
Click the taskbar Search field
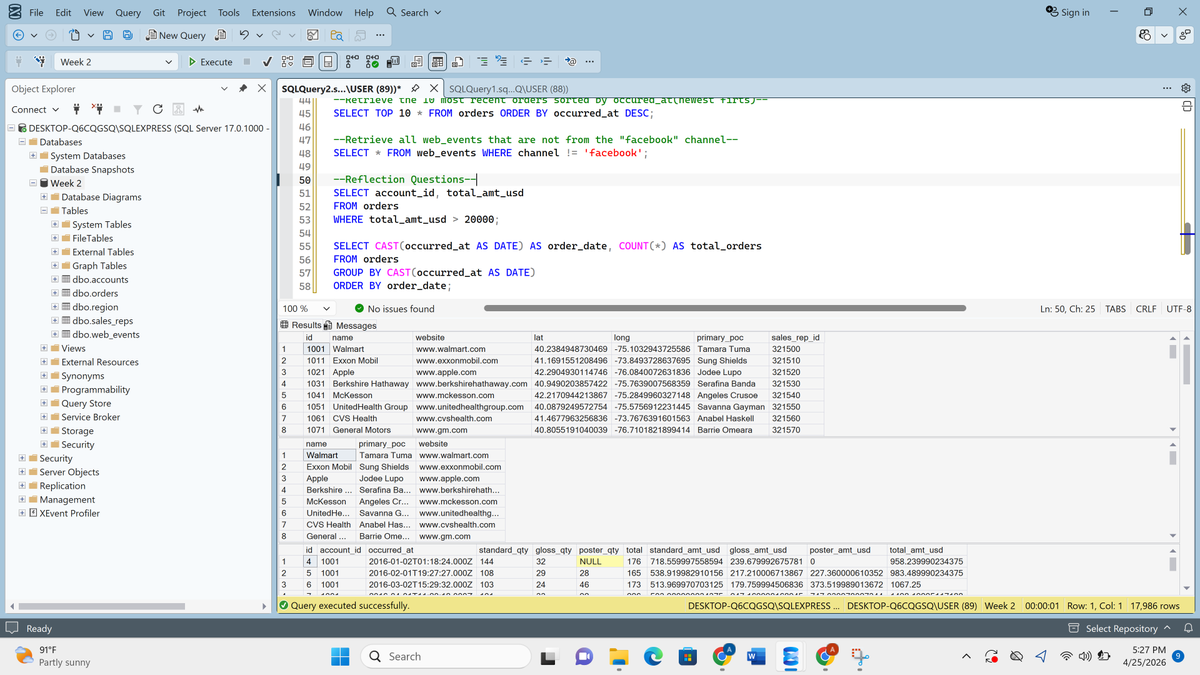444,656
